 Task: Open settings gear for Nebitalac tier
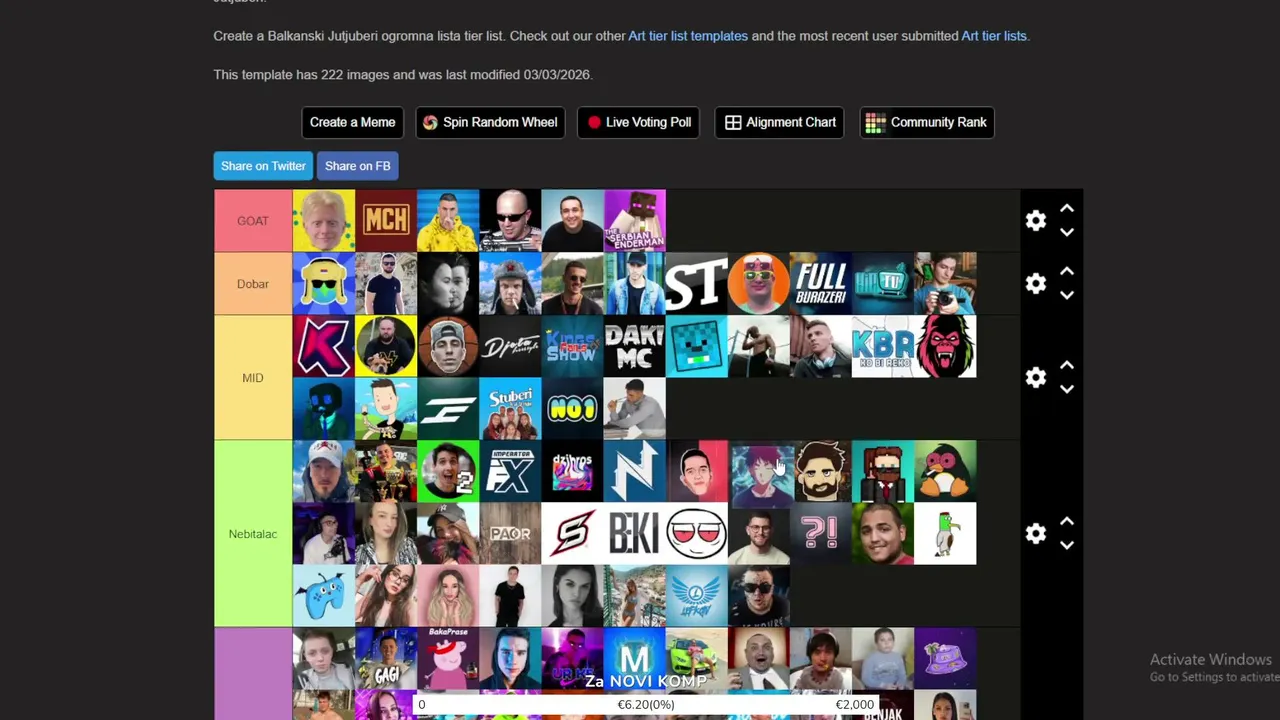pos(1035,534)
